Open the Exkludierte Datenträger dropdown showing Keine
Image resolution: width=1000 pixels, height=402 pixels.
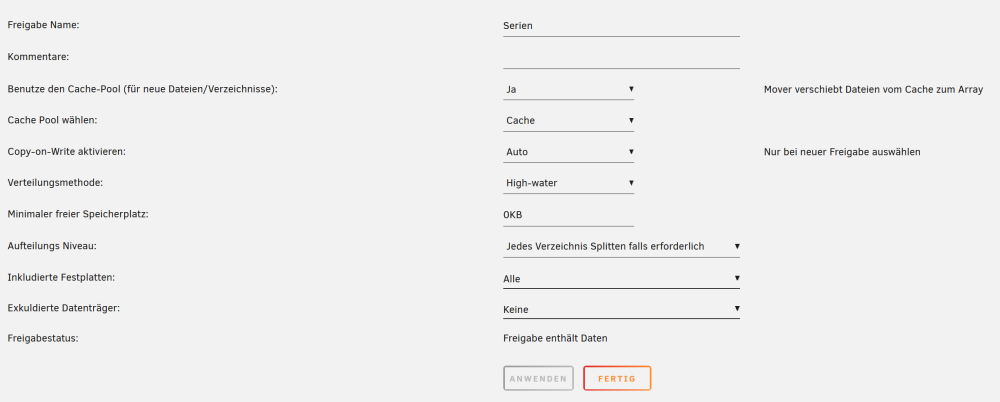pos(621,309)
